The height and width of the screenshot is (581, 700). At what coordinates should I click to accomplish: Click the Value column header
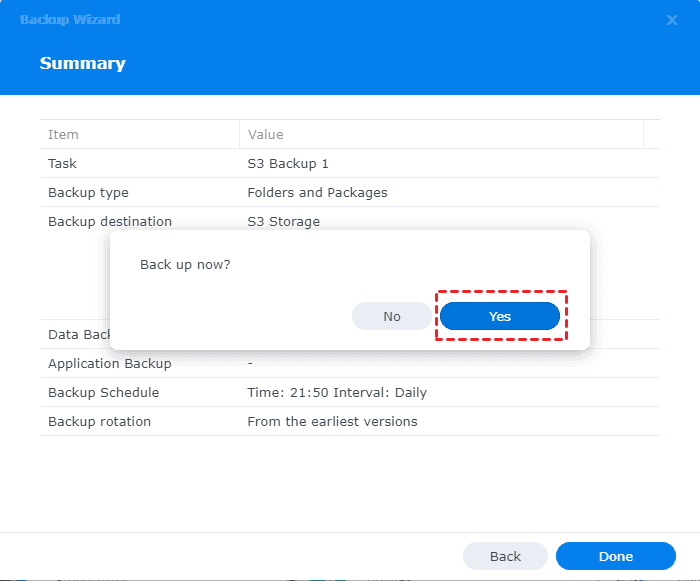pyautogui.click(x=265, y=134)
